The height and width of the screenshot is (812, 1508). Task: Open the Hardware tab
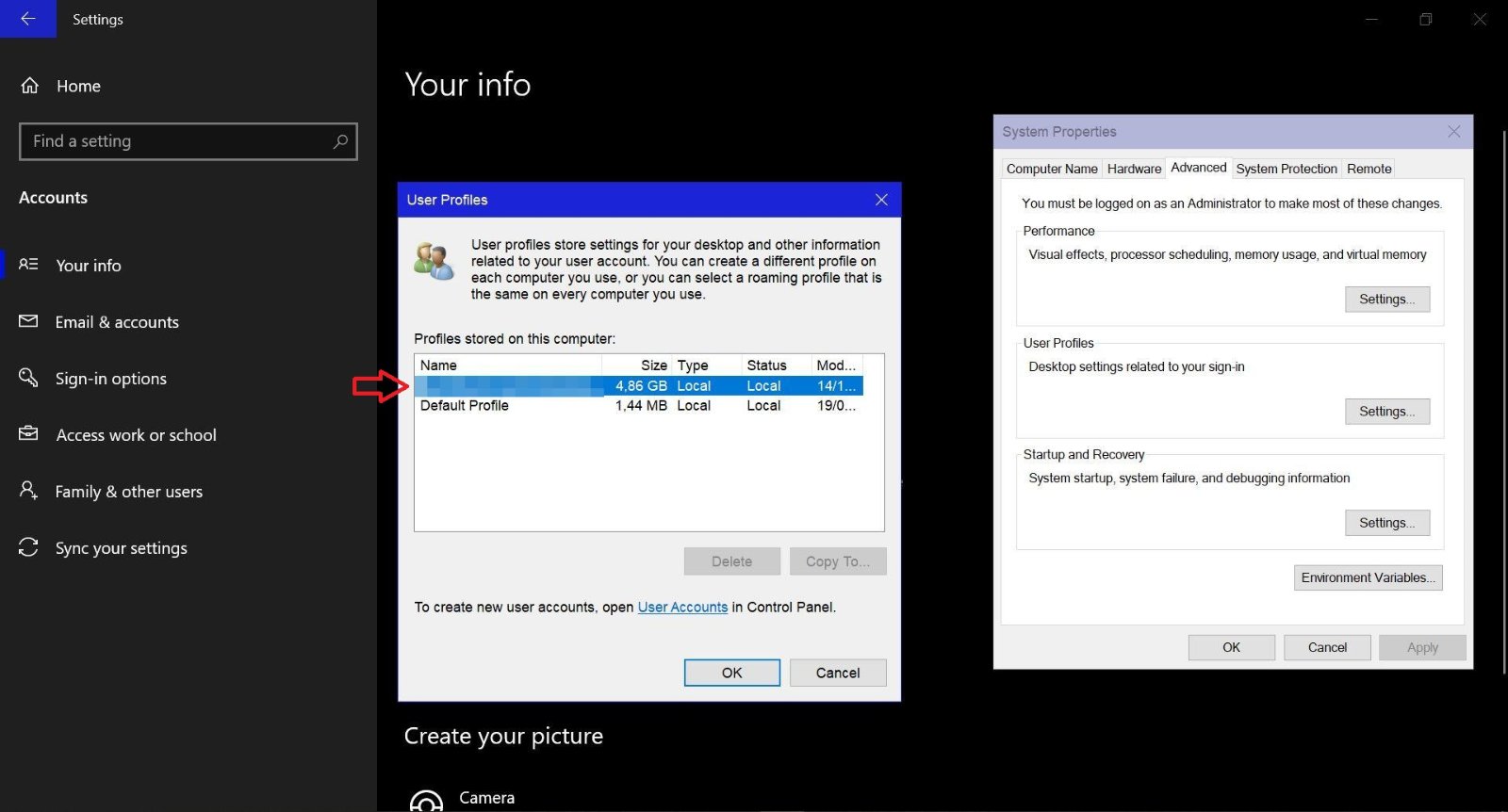pyautogui.click(x=1134, y=169)
